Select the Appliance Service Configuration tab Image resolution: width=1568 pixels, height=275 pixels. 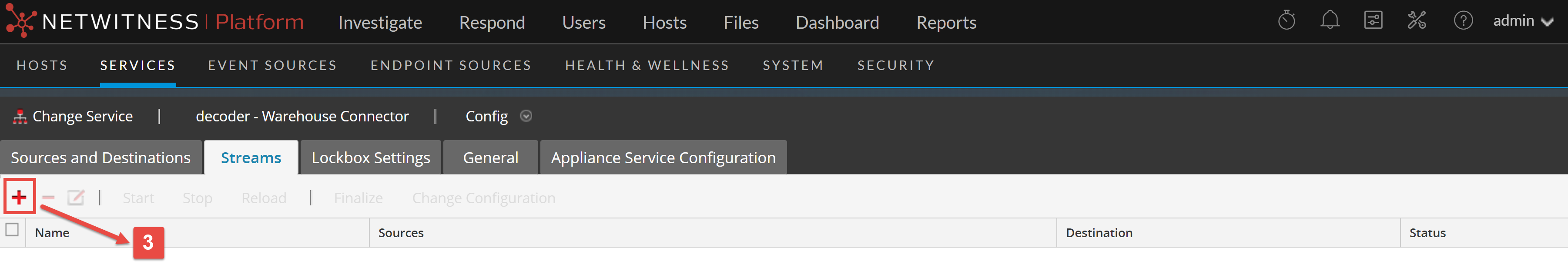pyautogui.click(x=663, y=158)
